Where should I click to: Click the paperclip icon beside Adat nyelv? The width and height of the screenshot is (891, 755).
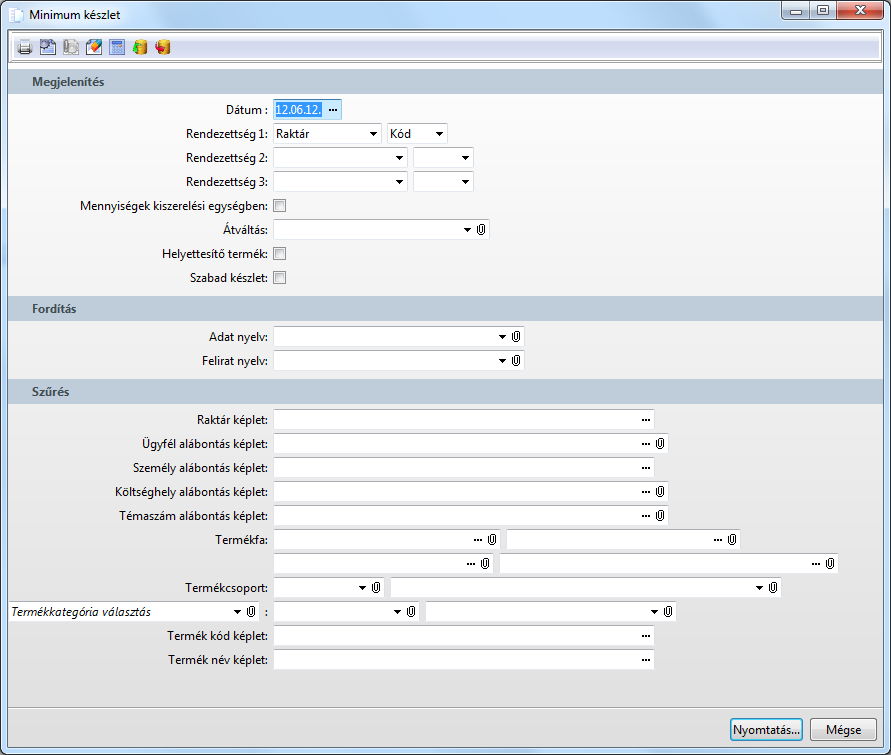click(x=516, y=337)
